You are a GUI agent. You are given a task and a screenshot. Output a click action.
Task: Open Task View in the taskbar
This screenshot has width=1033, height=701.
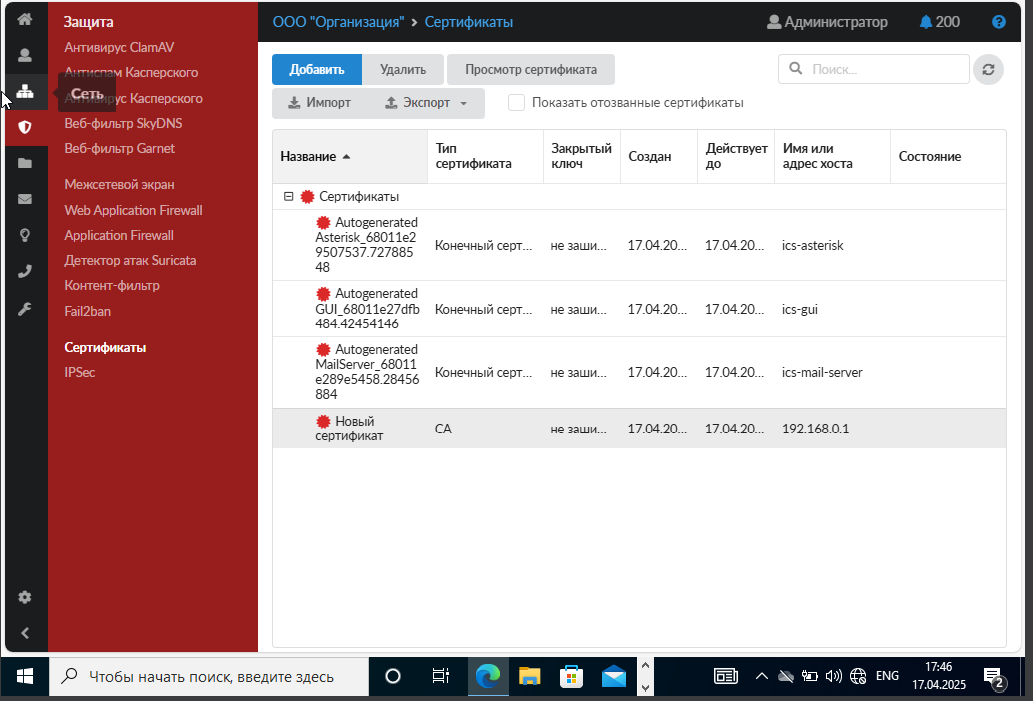440,676
